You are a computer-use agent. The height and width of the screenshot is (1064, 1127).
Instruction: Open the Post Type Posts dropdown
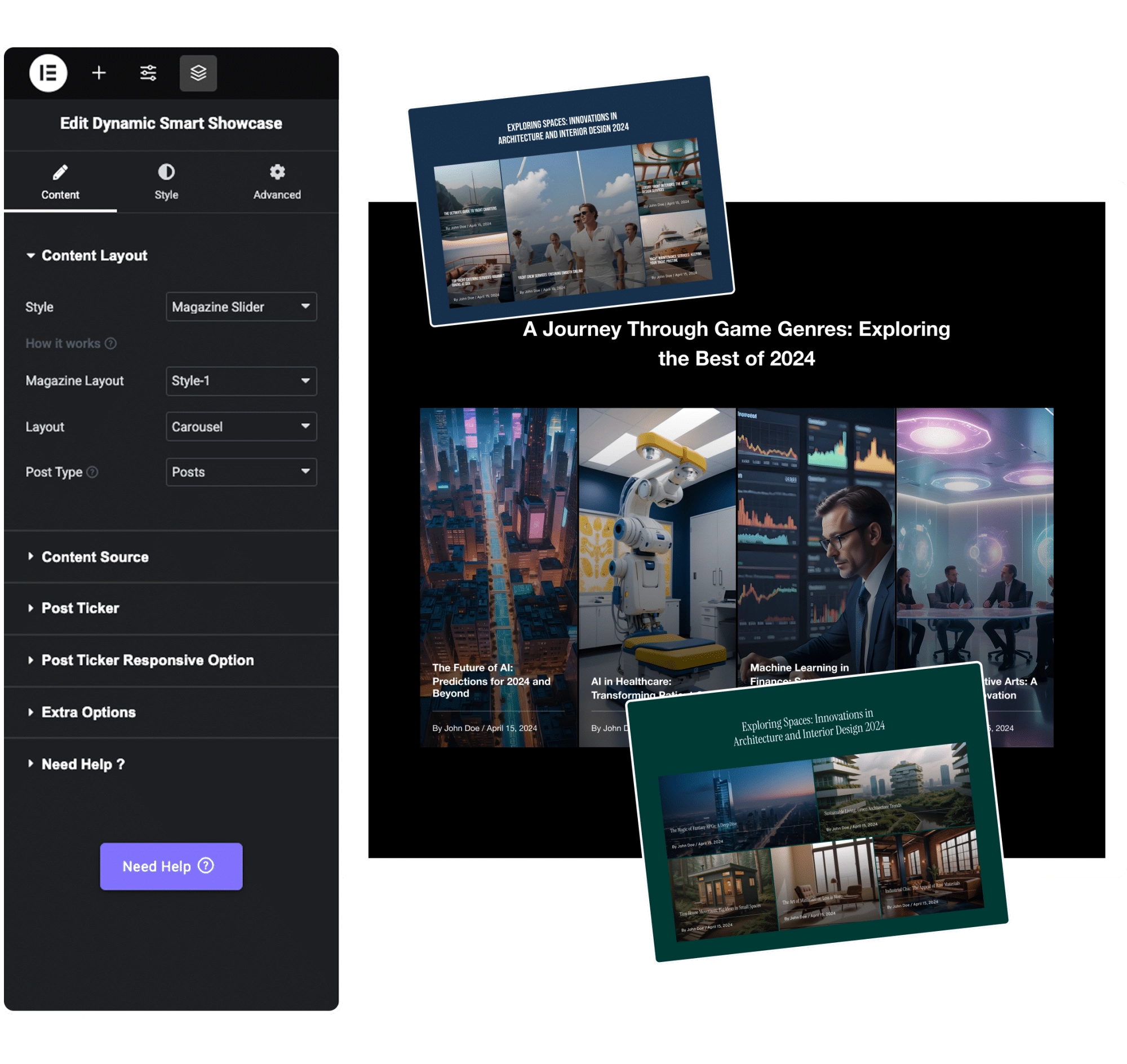[x=241, y=472]
